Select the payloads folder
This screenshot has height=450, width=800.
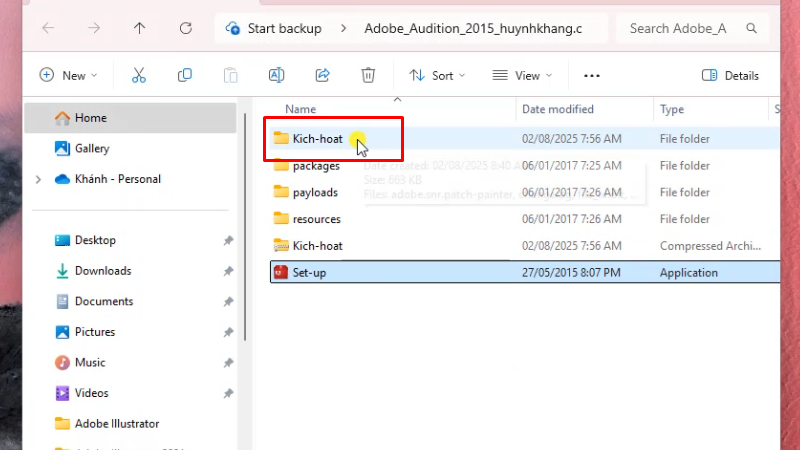524,192
